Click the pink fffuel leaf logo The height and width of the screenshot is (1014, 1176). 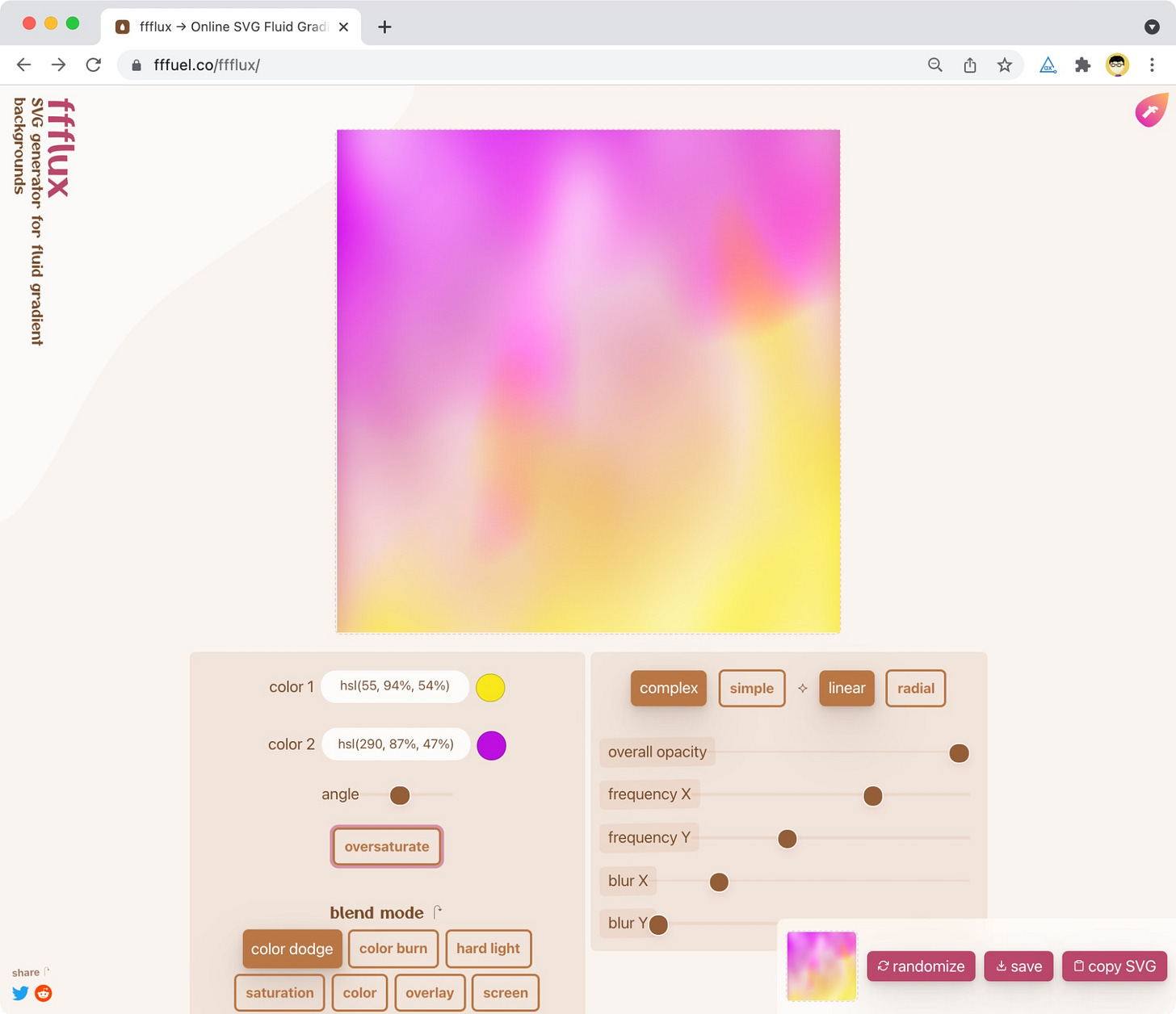click(1151, 111)
